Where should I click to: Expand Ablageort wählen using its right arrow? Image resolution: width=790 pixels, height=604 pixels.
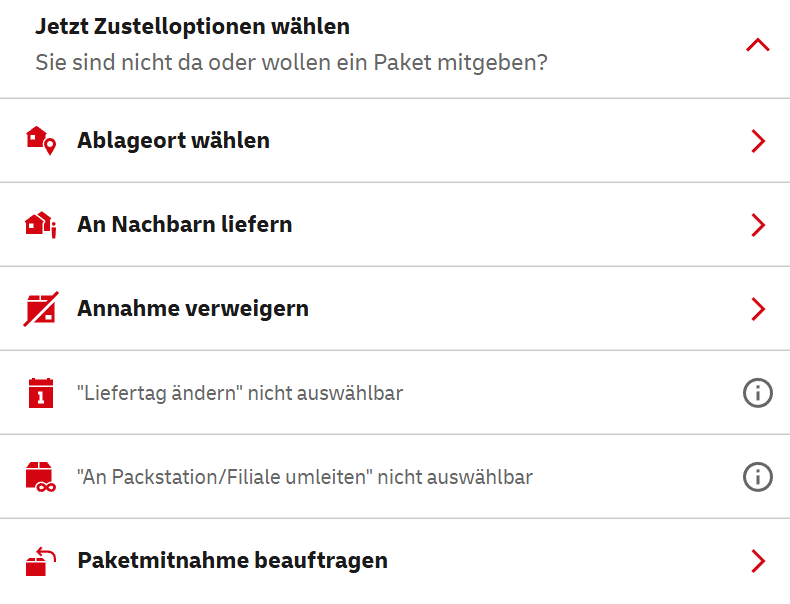[758, 141]
